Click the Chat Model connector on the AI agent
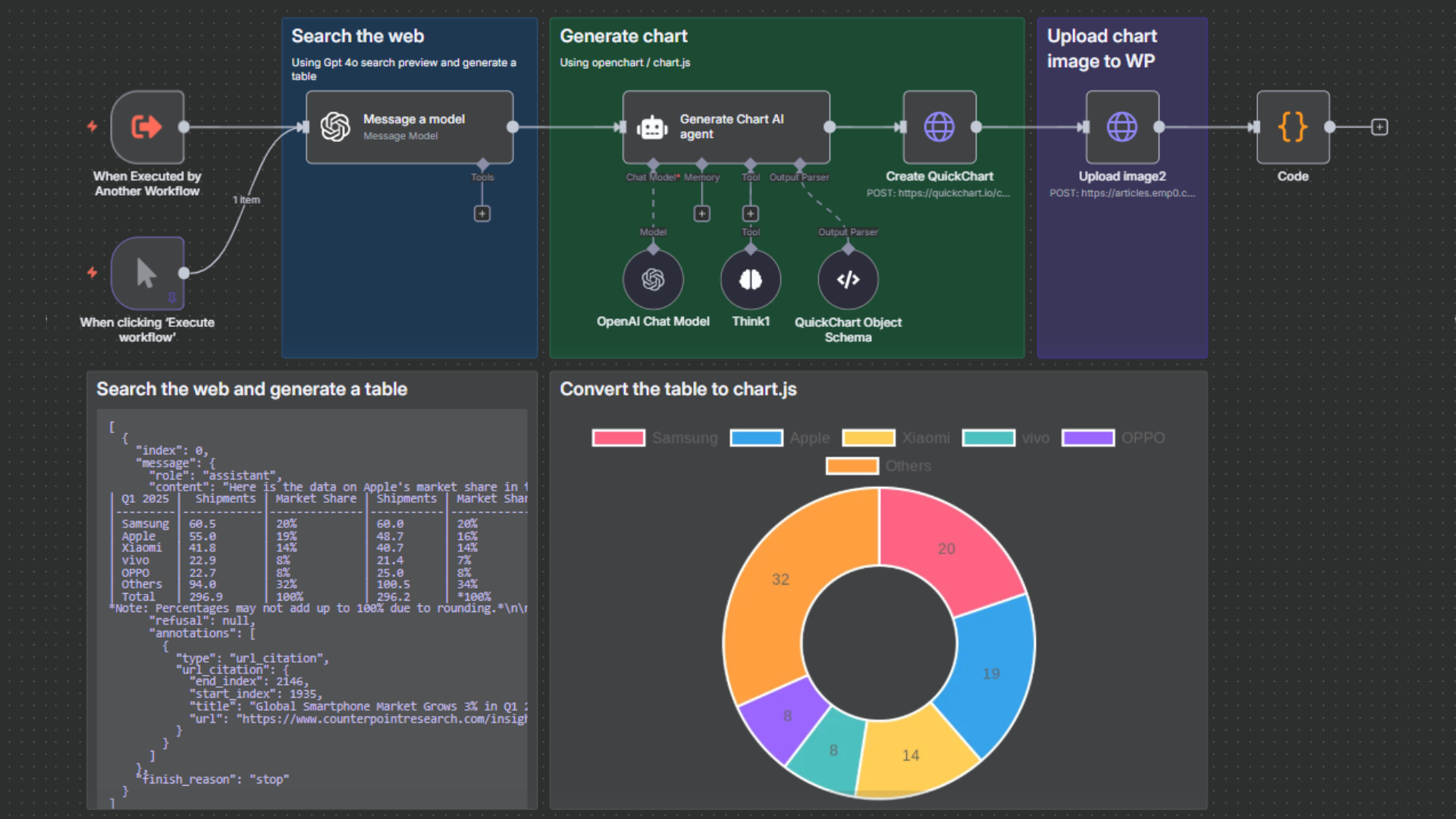Image resolution: width=1456 pixels, height=819 pixels. (653, 165)
